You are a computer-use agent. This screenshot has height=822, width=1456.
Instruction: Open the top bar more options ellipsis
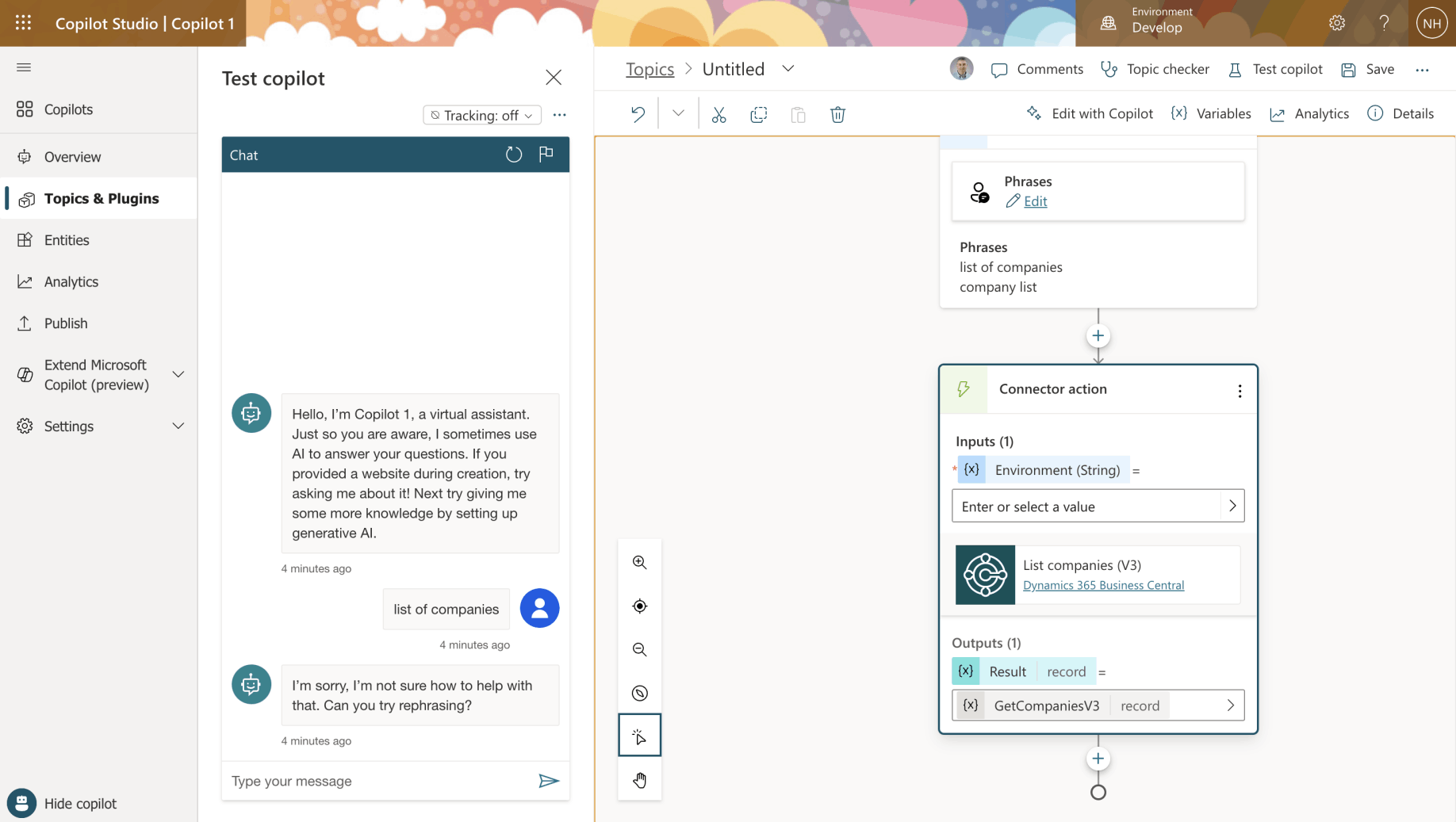coord(1422,70)
